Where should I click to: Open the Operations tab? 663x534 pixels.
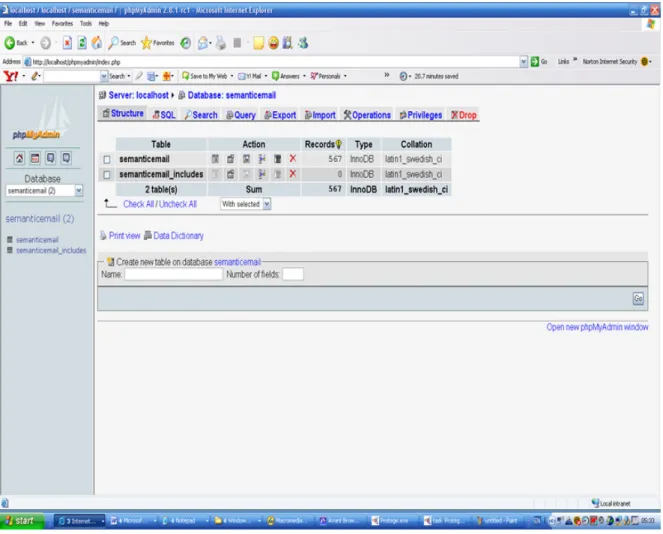[367, 115]
